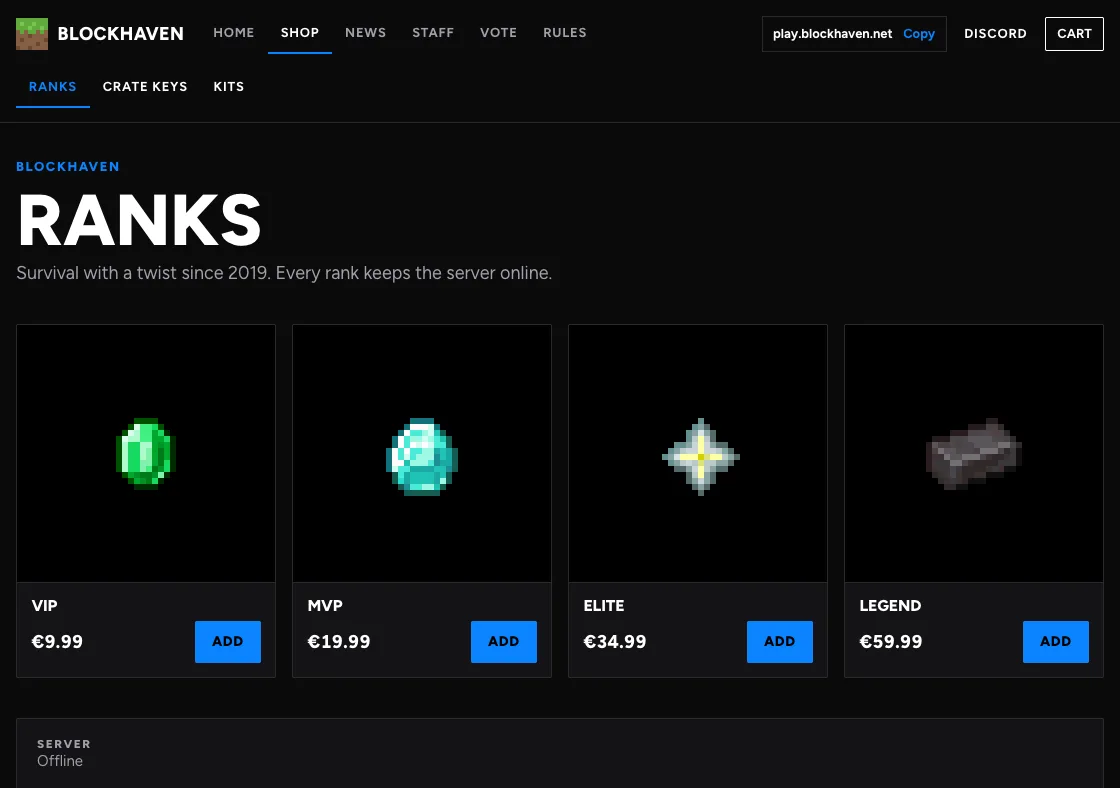Go to the News page

(366, 33)
